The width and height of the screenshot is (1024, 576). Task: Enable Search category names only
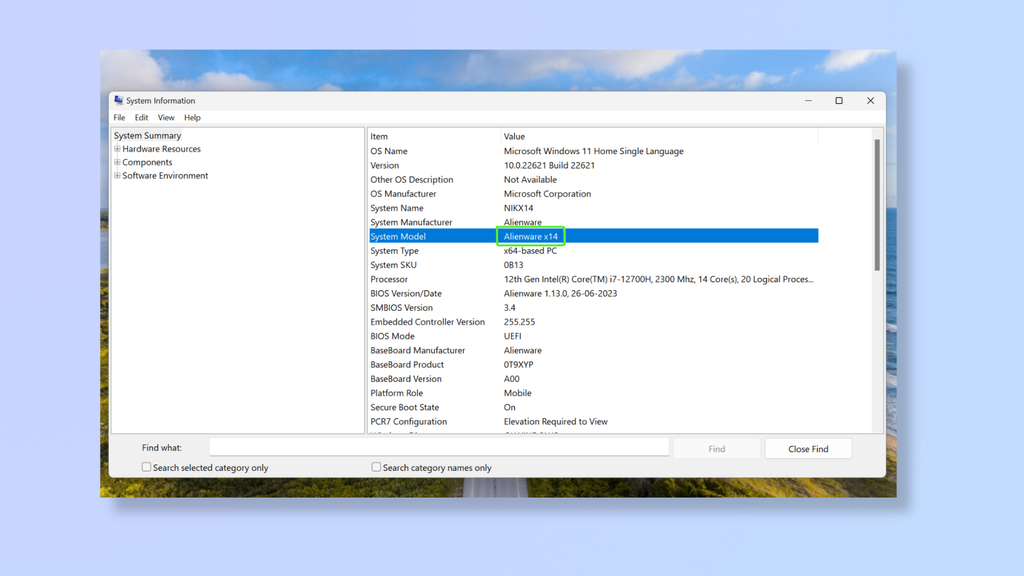pyautogui.click(x=376, y=467)
